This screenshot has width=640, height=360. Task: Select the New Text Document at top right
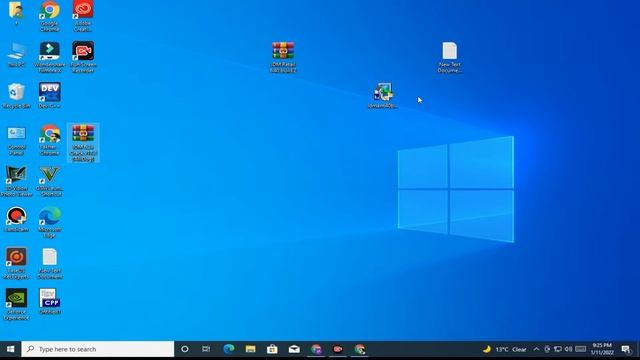[449, 57]
